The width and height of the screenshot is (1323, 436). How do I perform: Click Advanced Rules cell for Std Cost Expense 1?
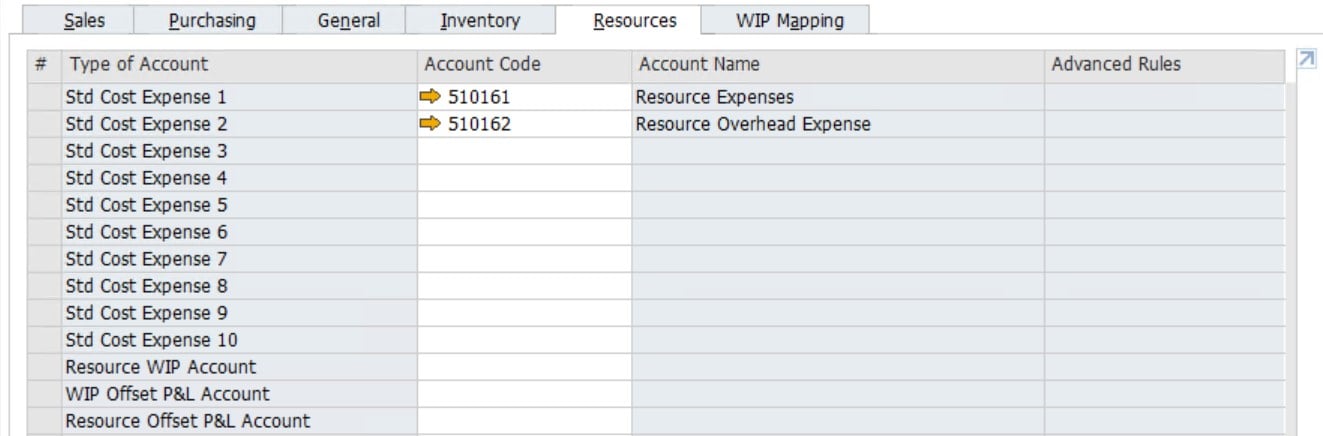click(x=1164, y=97)
